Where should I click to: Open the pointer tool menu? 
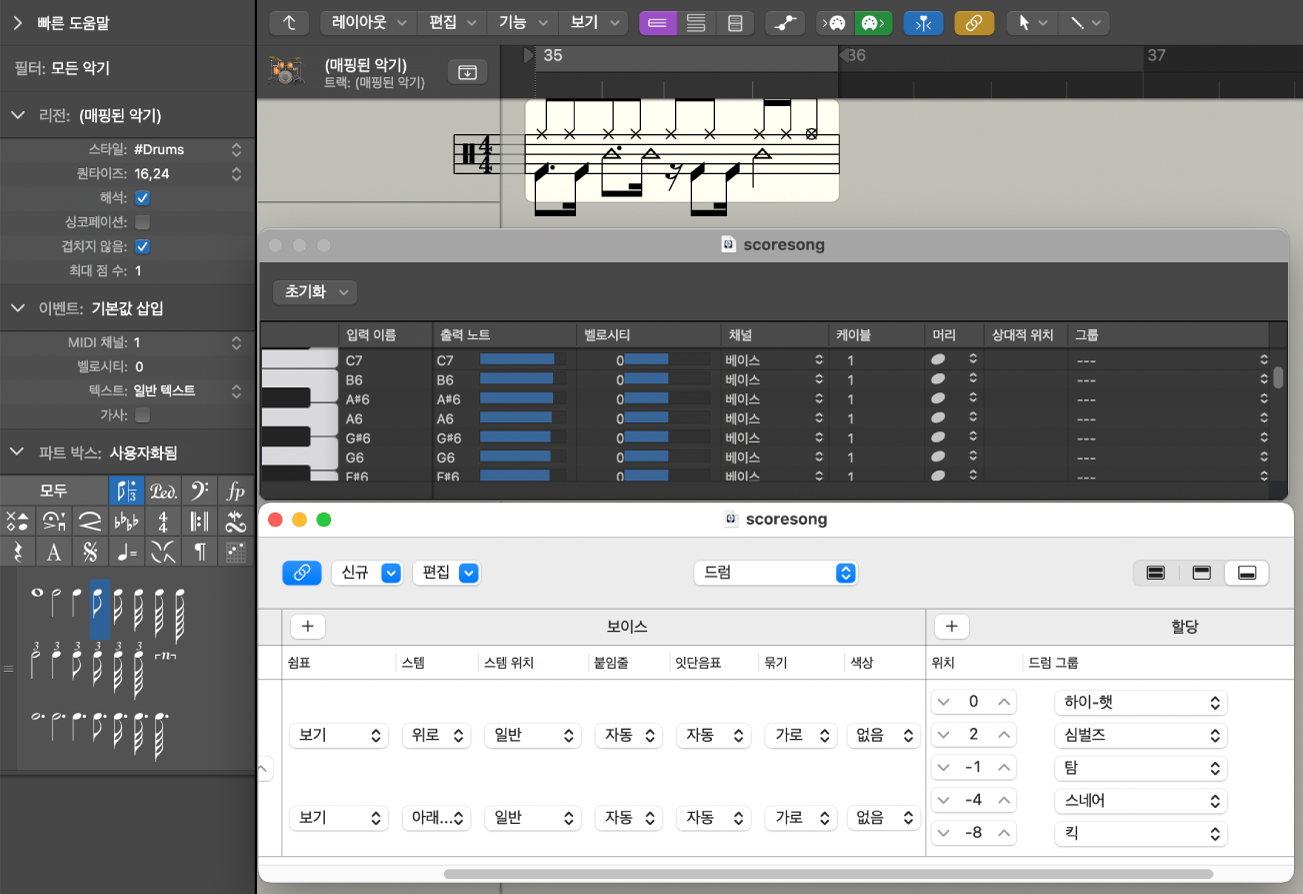(1032, 22)
